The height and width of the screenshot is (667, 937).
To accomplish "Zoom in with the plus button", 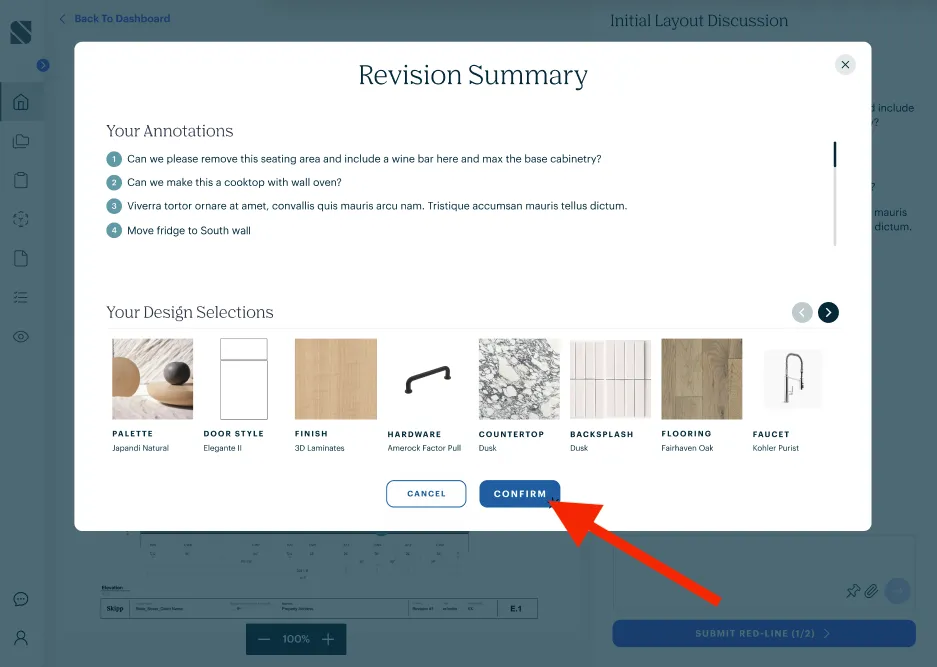I will tap(328, 639).
